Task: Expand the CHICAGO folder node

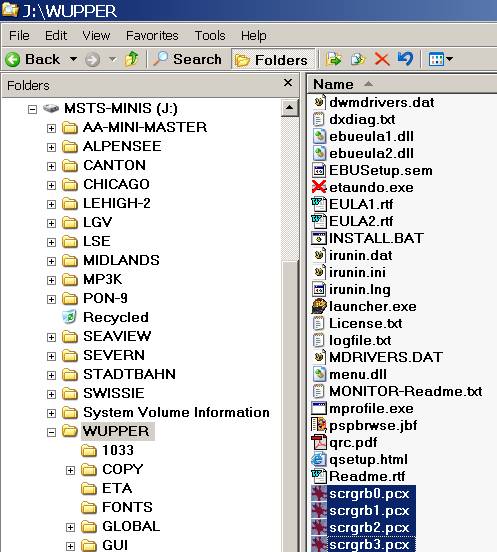Action: (x=51, y=186)
